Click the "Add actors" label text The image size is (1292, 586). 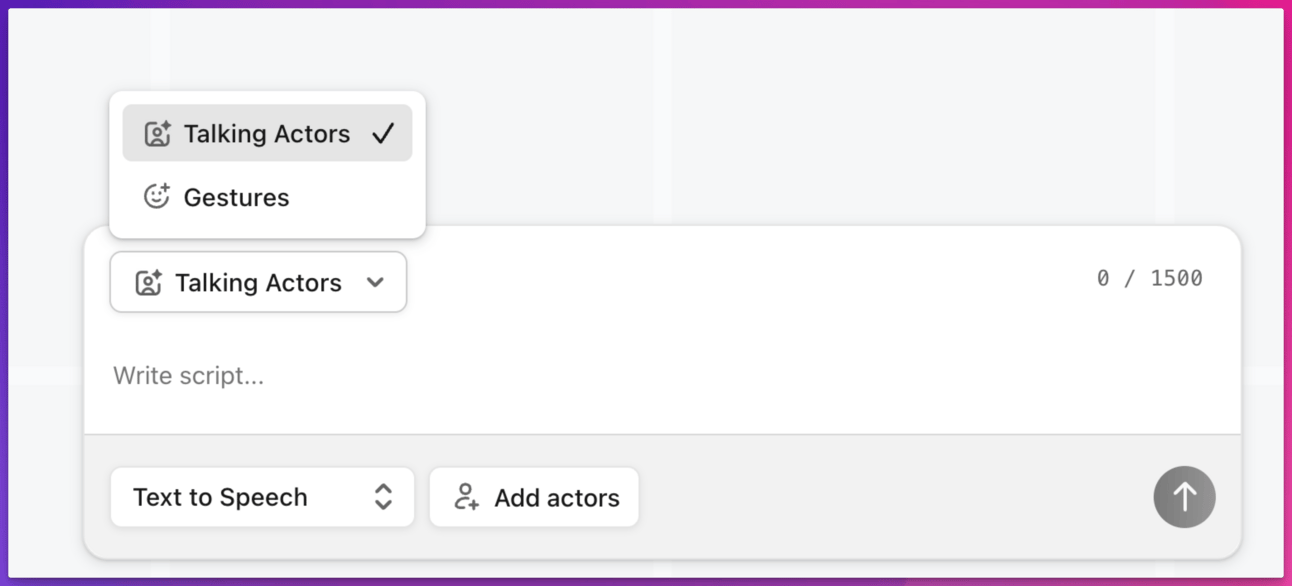coord(557,497)
